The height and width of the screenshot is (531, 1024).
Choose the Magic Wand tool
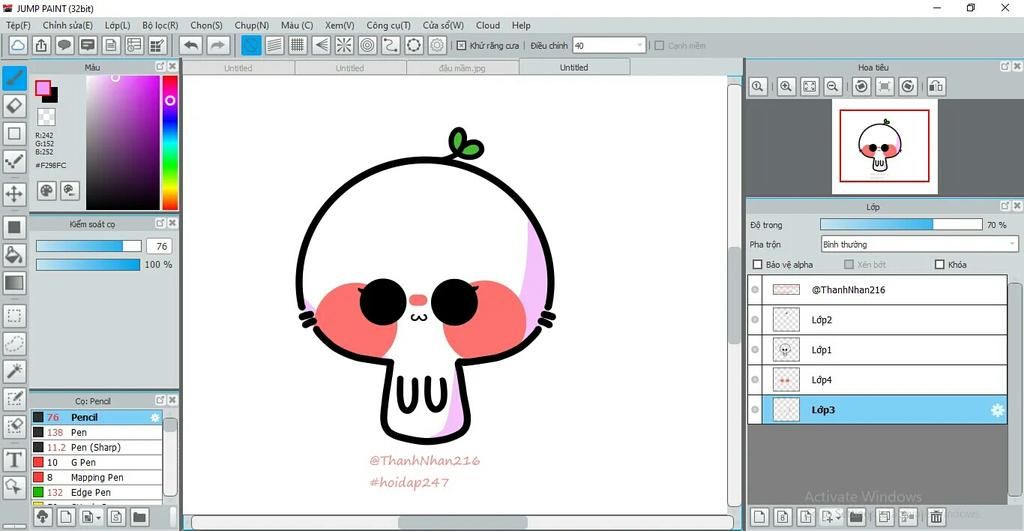[x=14, y=371]
